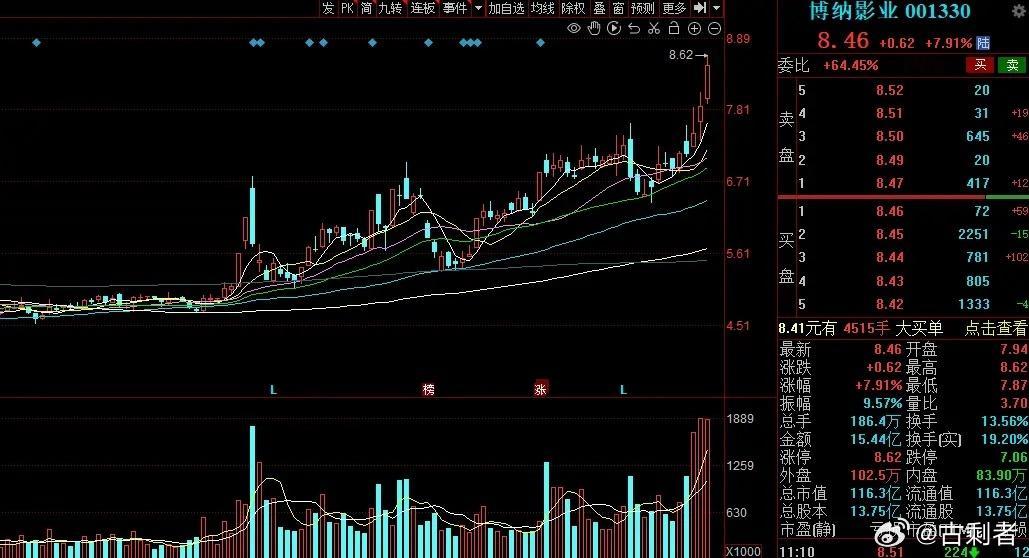
Task: Switch to 简 simplified view
Action: point(366,8)
